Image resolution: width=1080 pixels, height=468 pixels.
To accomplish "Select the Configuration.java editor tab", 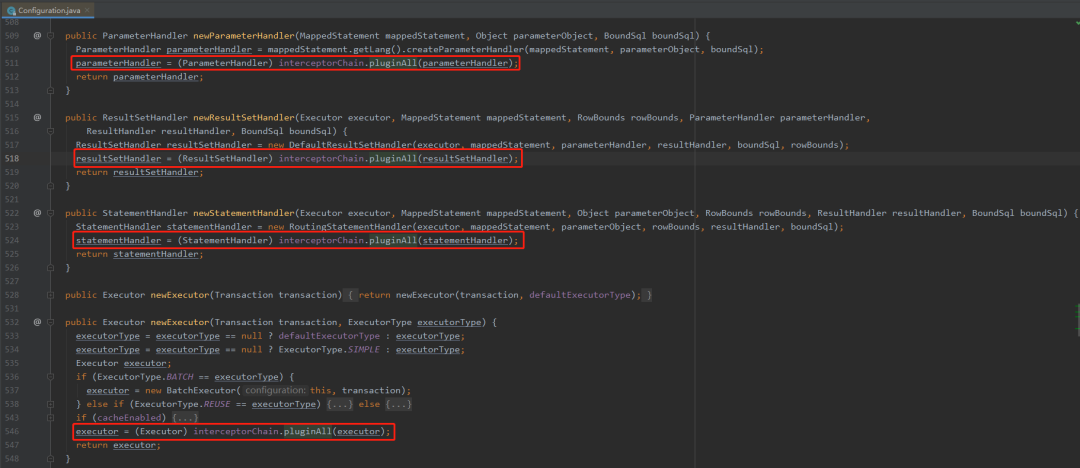I will pos(48,10).
